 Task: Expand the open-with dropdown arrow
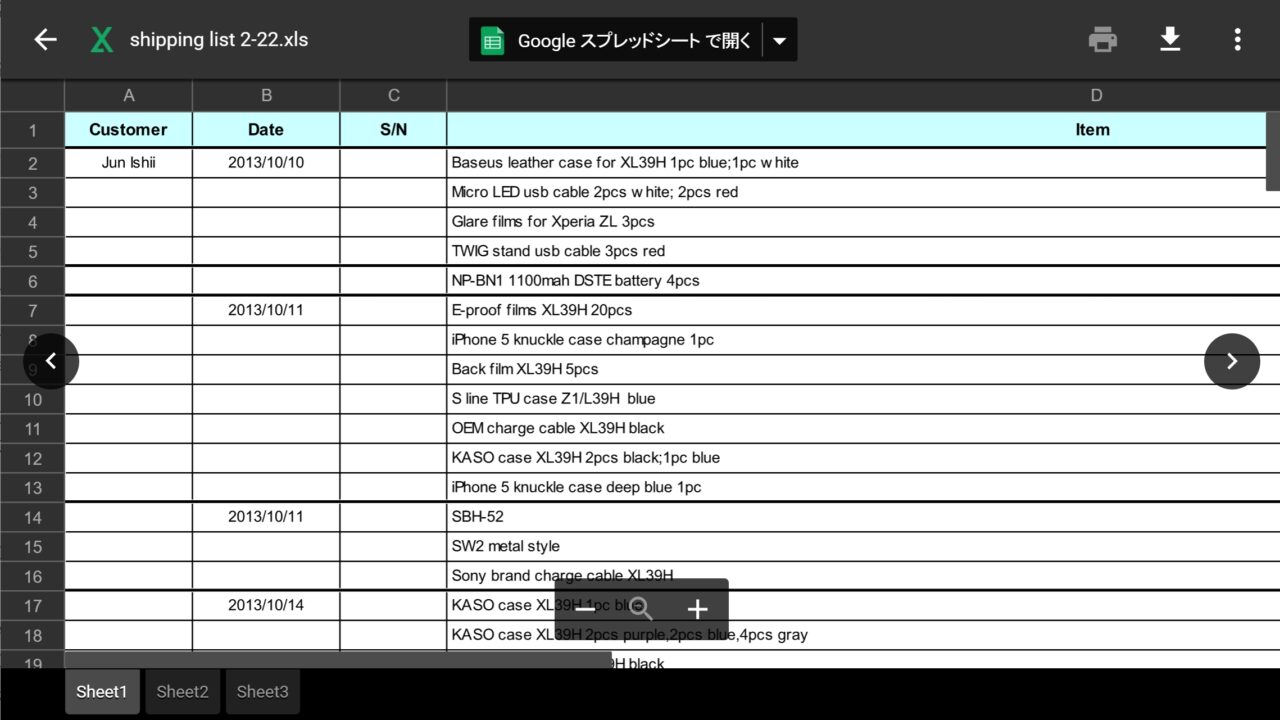click(x=780, y=41)
